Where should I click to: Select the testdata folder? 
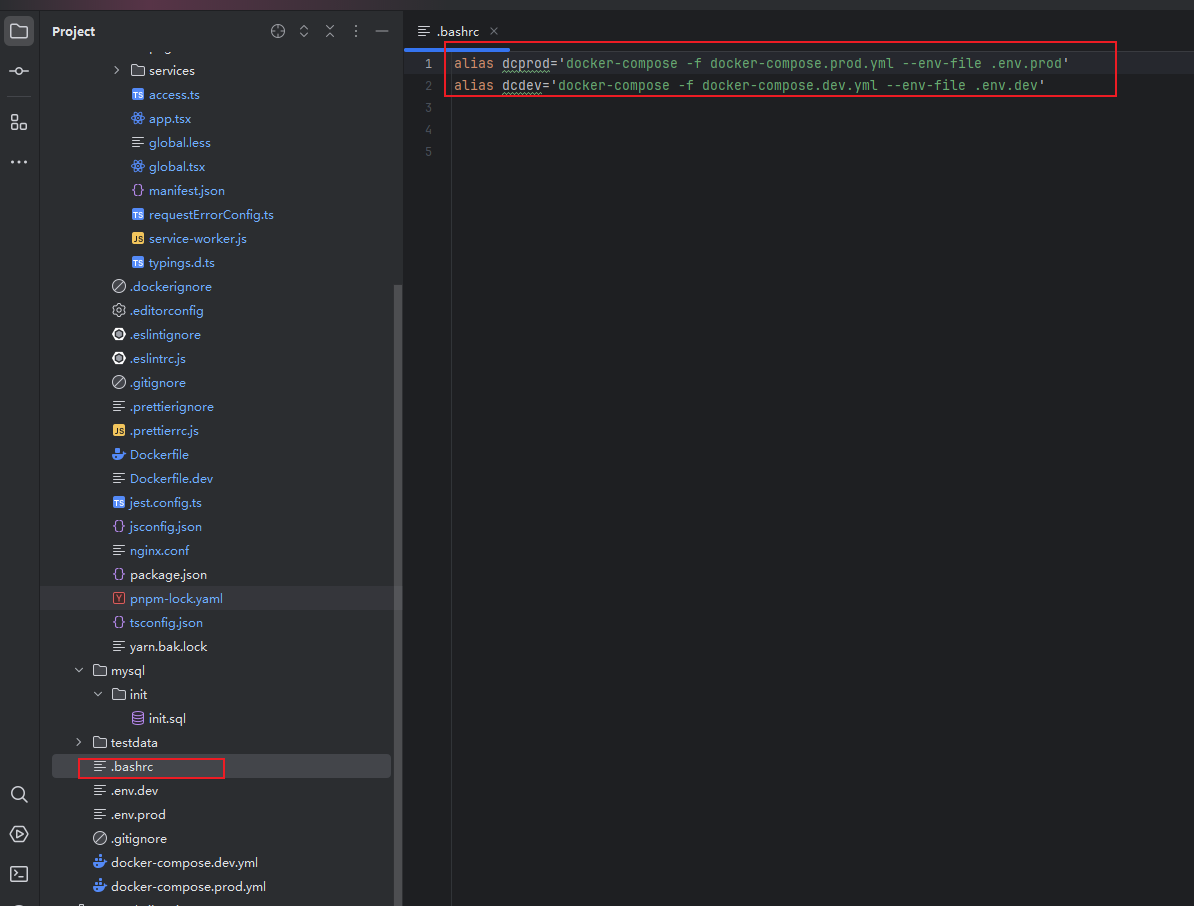coord(134,742)
